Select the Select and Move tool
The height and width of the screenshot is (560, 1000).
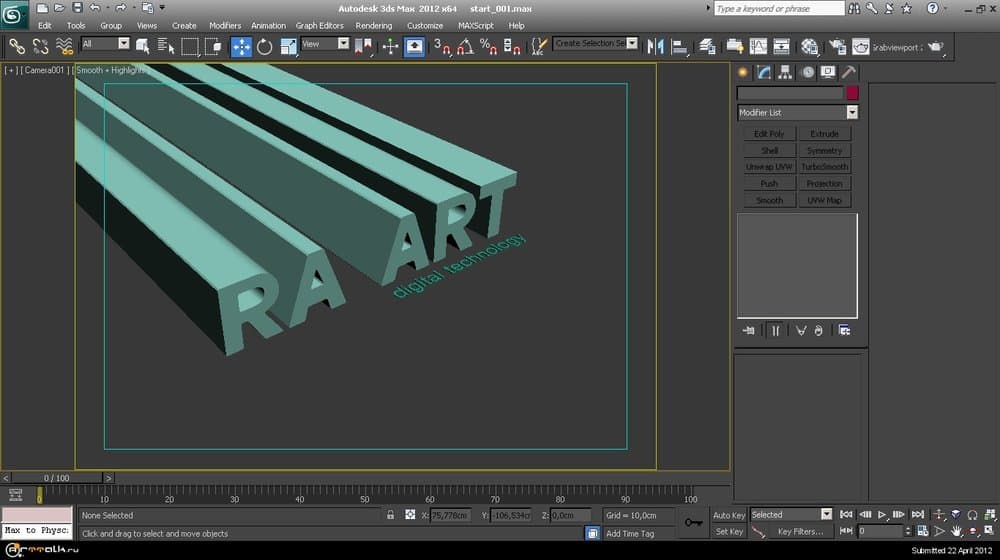tap(241, 46)
